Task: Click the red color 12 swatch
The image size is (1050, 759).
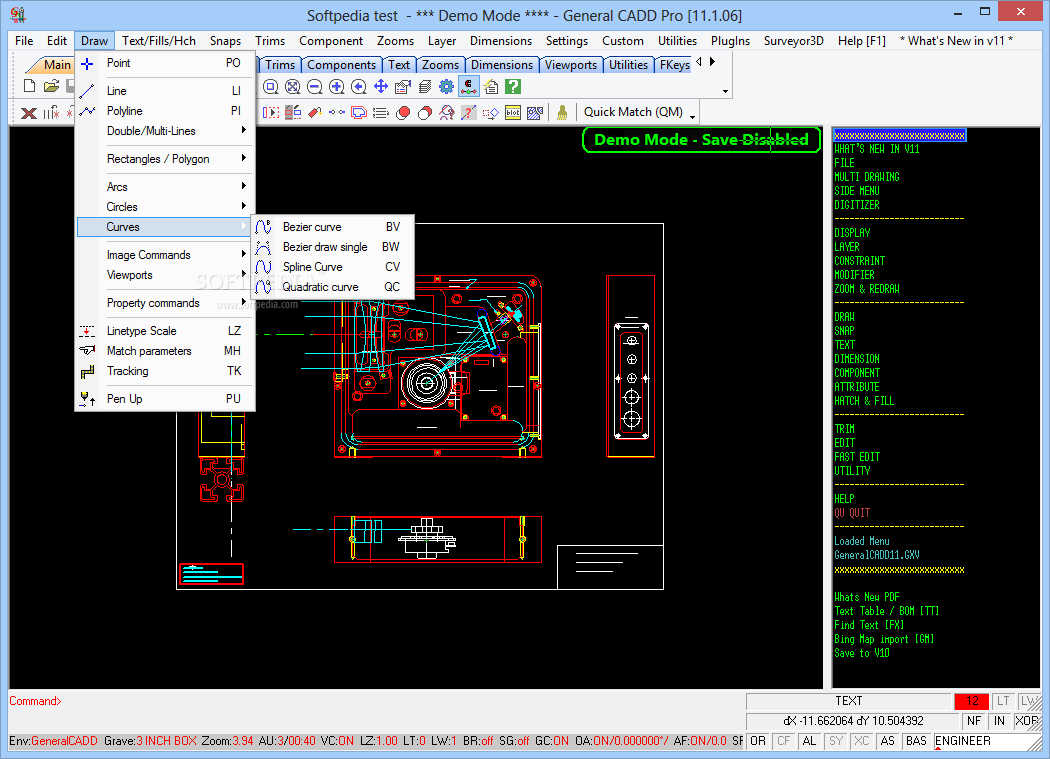Action: click(x=972, y=701)
